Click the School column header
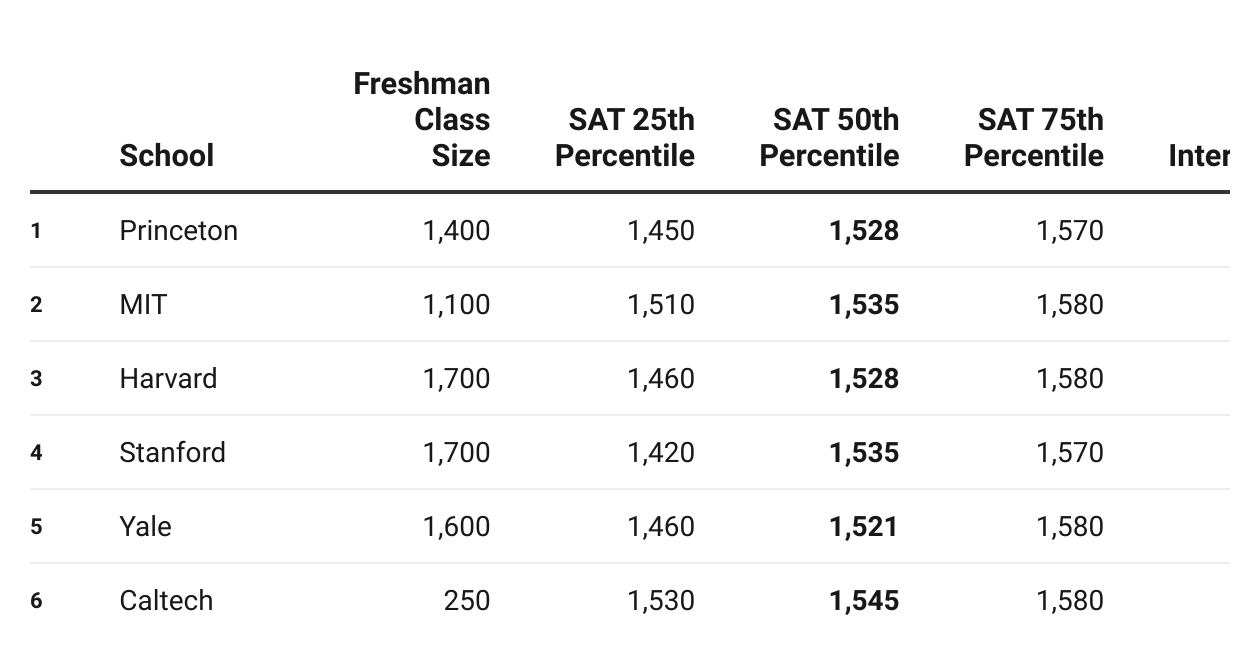Screen dimensions: 1260x660 click(x=166, y=155)
